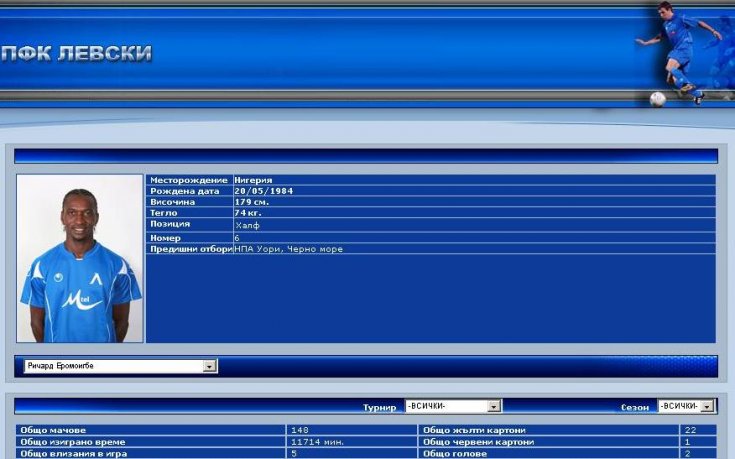Click the Общо изиграно време label

73,442
